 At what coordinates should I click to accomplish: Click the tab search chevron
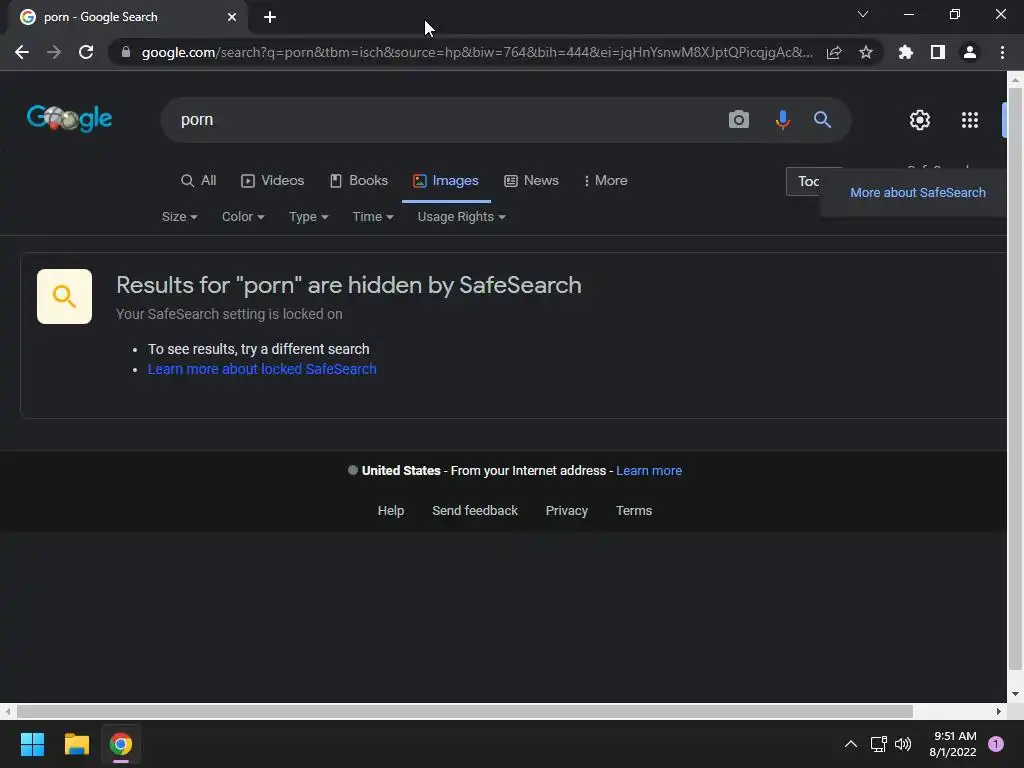tap(863, 14)
